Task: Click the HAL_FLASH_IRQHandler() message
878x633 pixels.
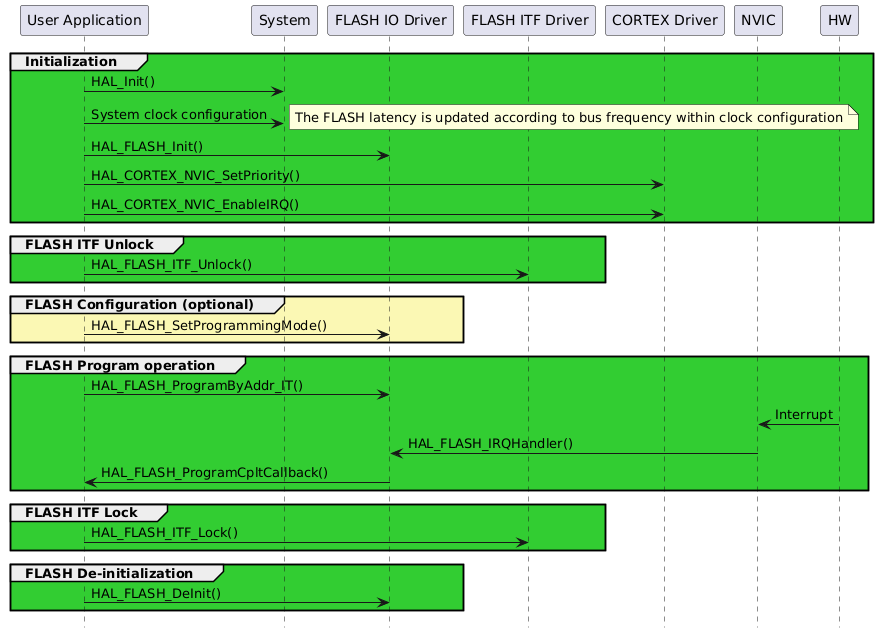Action: [x=491, y=444]
